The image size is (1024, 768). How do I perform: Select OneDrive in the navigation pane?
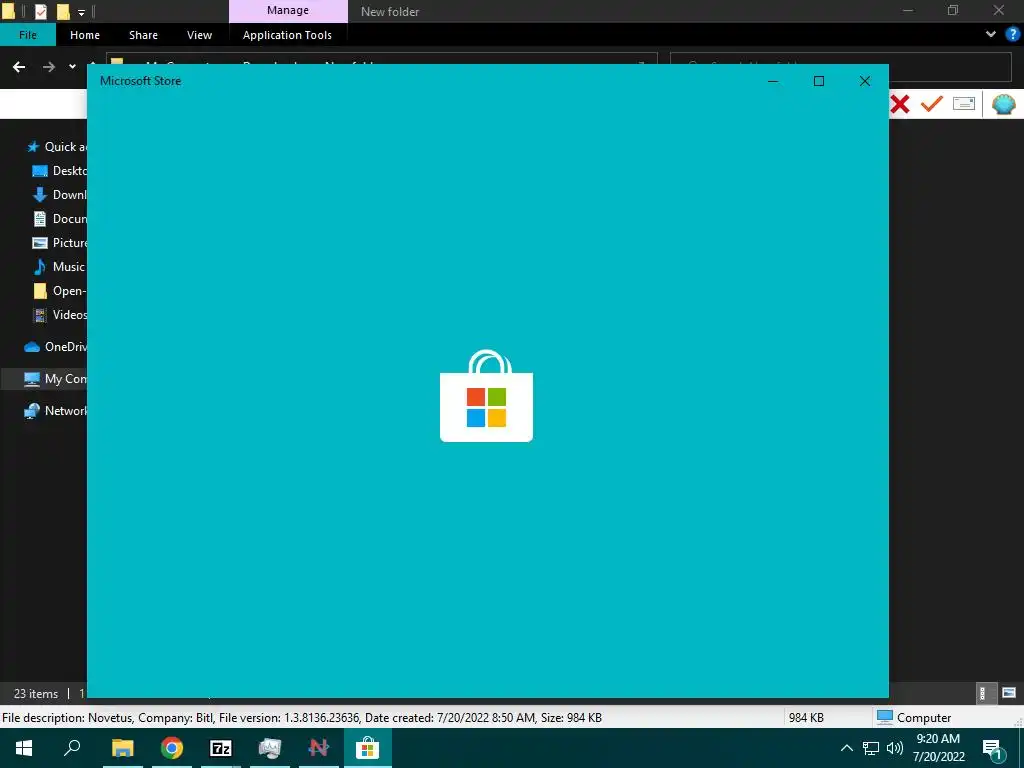point(56,347)
